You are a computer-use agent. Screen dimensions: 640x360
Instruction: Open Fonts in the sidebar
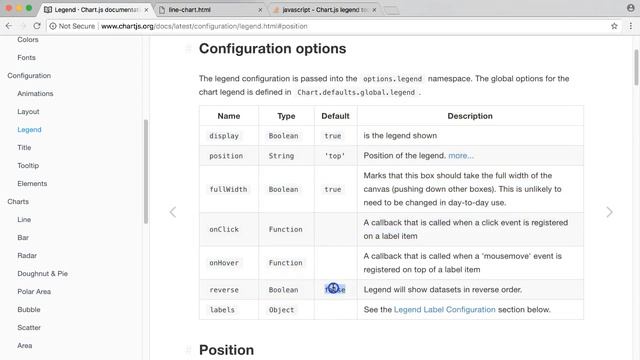coord(27,58)
